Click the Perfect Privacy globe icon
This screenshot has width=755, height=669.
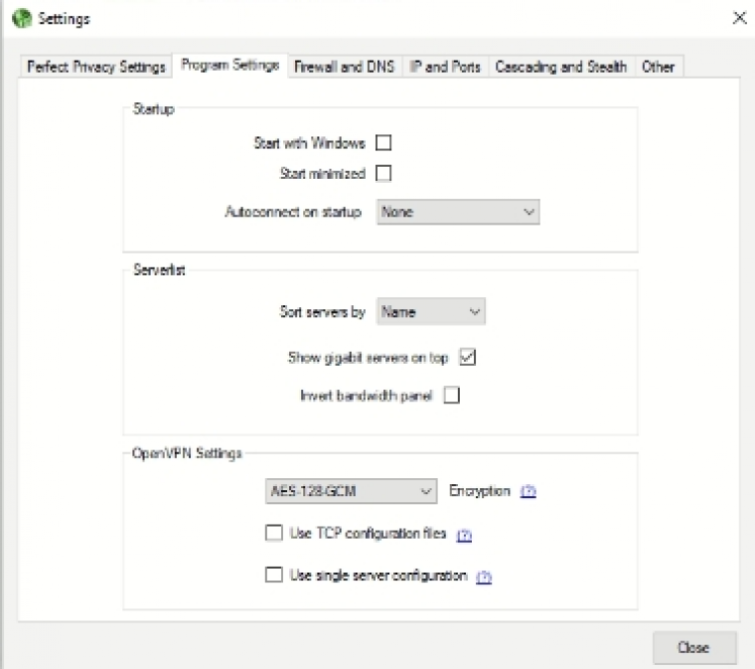21,18
